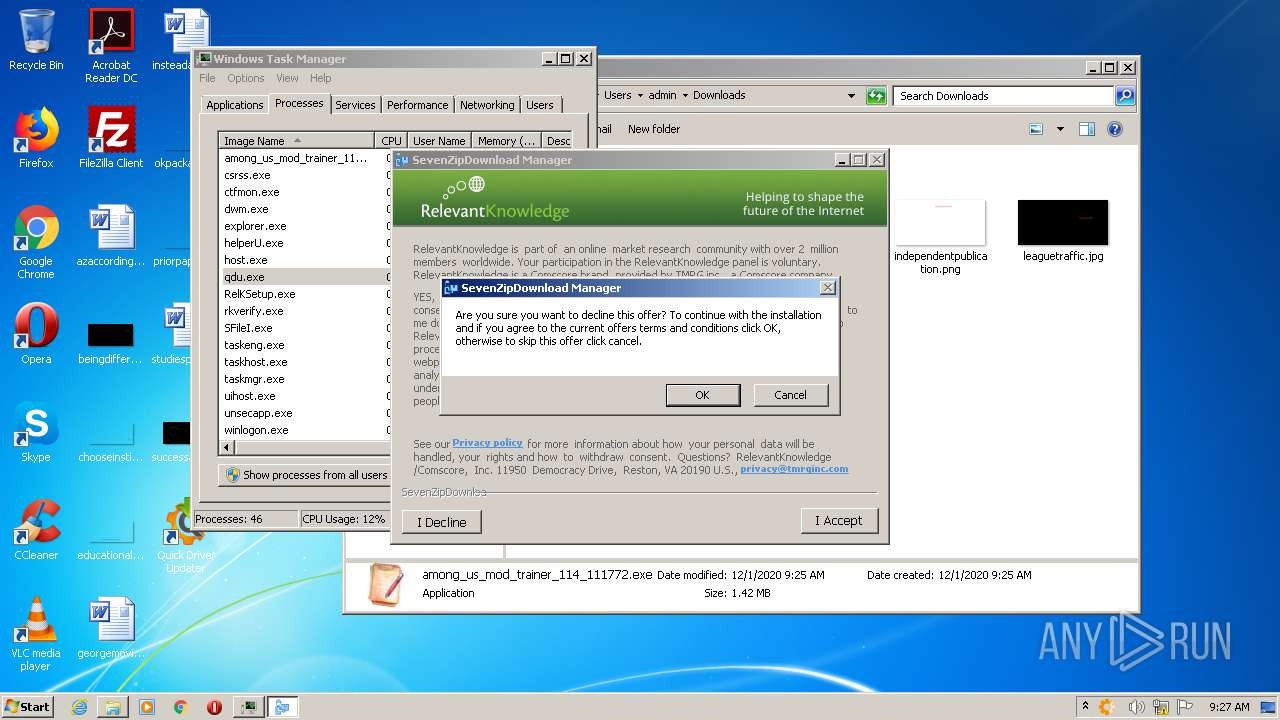Open the Options menu in Task Manager
Viewport: 1280px width, 720px height.
coord(246,78)
